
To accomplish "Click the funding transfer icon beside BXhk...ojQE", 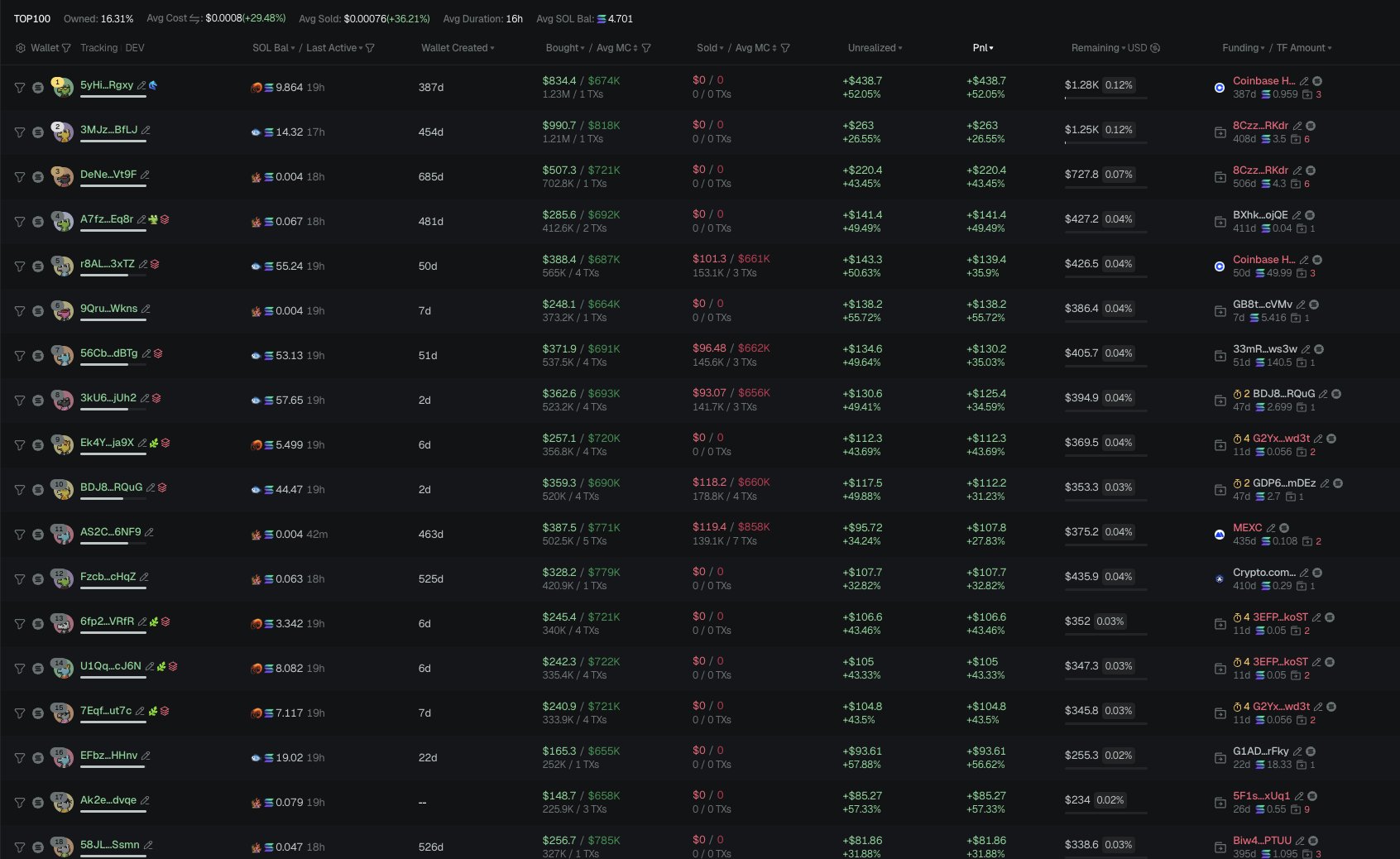I will click(x=1220, y=222).
